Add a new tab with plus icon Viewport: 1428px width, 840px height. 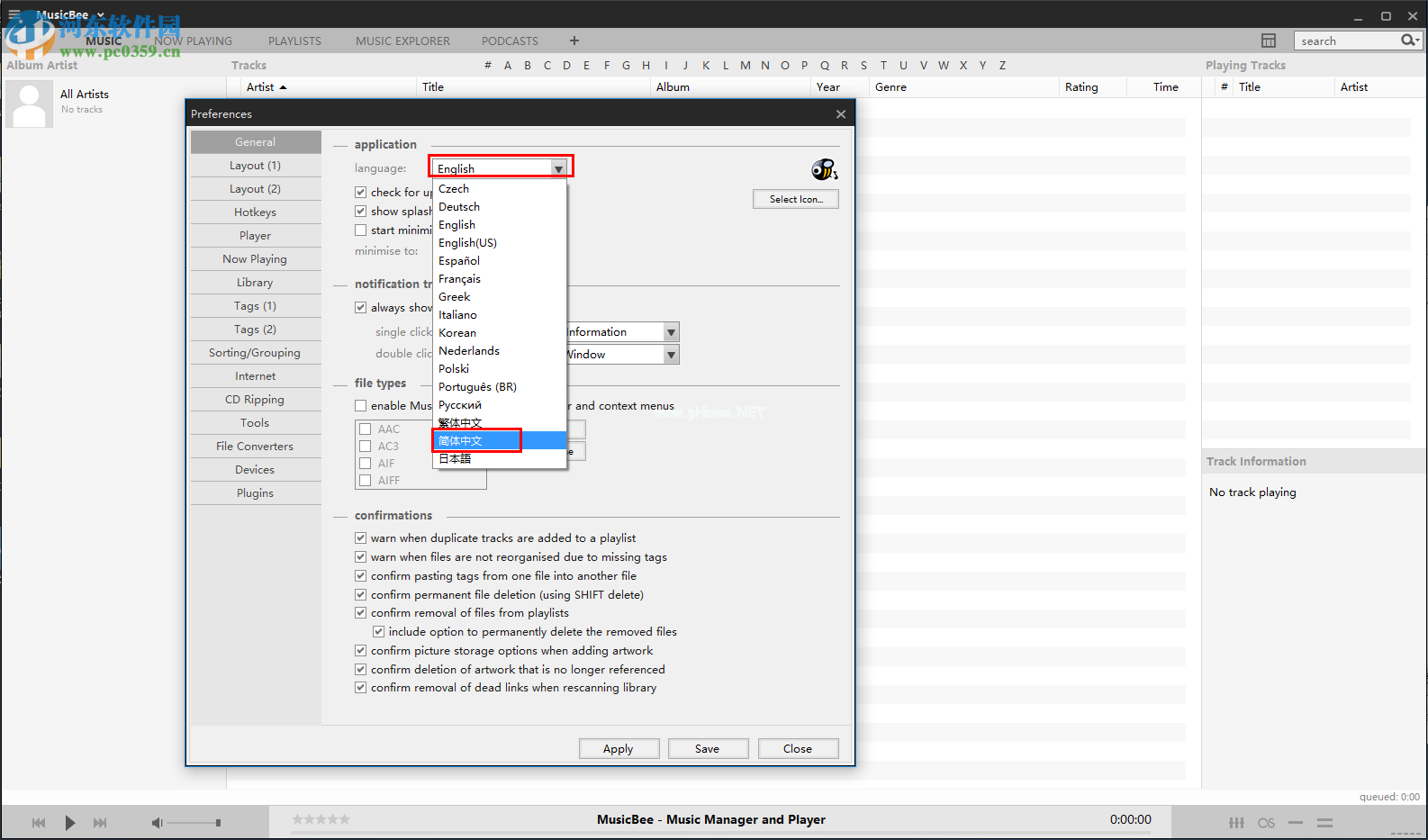pyautogui.click(x=574, y=41)
